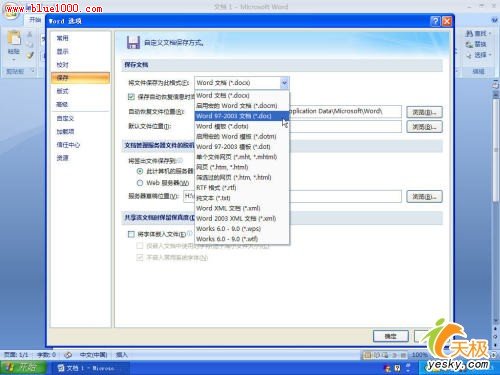Choose Word 文档 (*.docx) in the dropdown list
This screenshot has width=500, height=375.
242,95
